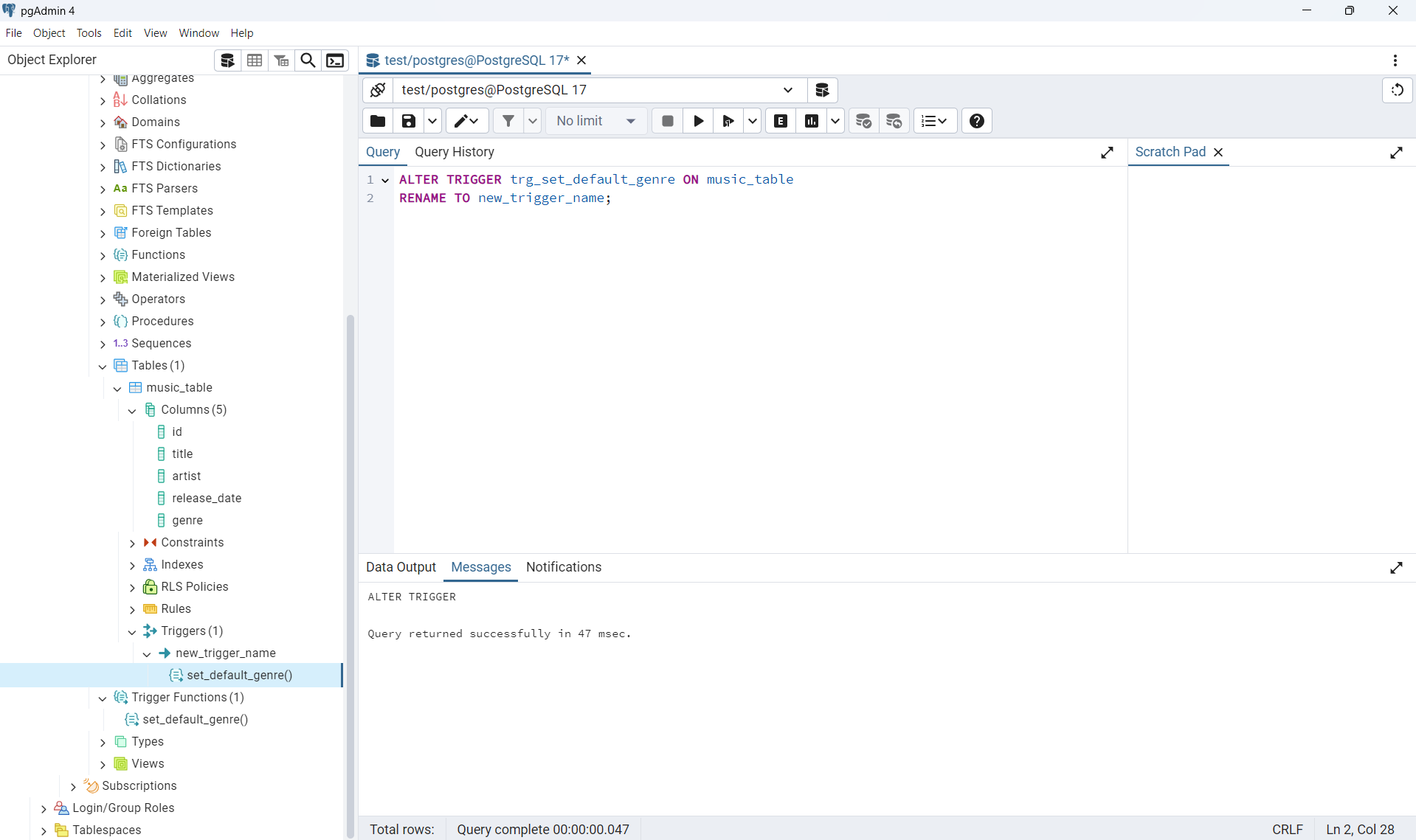Viewport: 1416px width, 840px height.
Task: Click the Explain query E button
Action: [781, 121]
